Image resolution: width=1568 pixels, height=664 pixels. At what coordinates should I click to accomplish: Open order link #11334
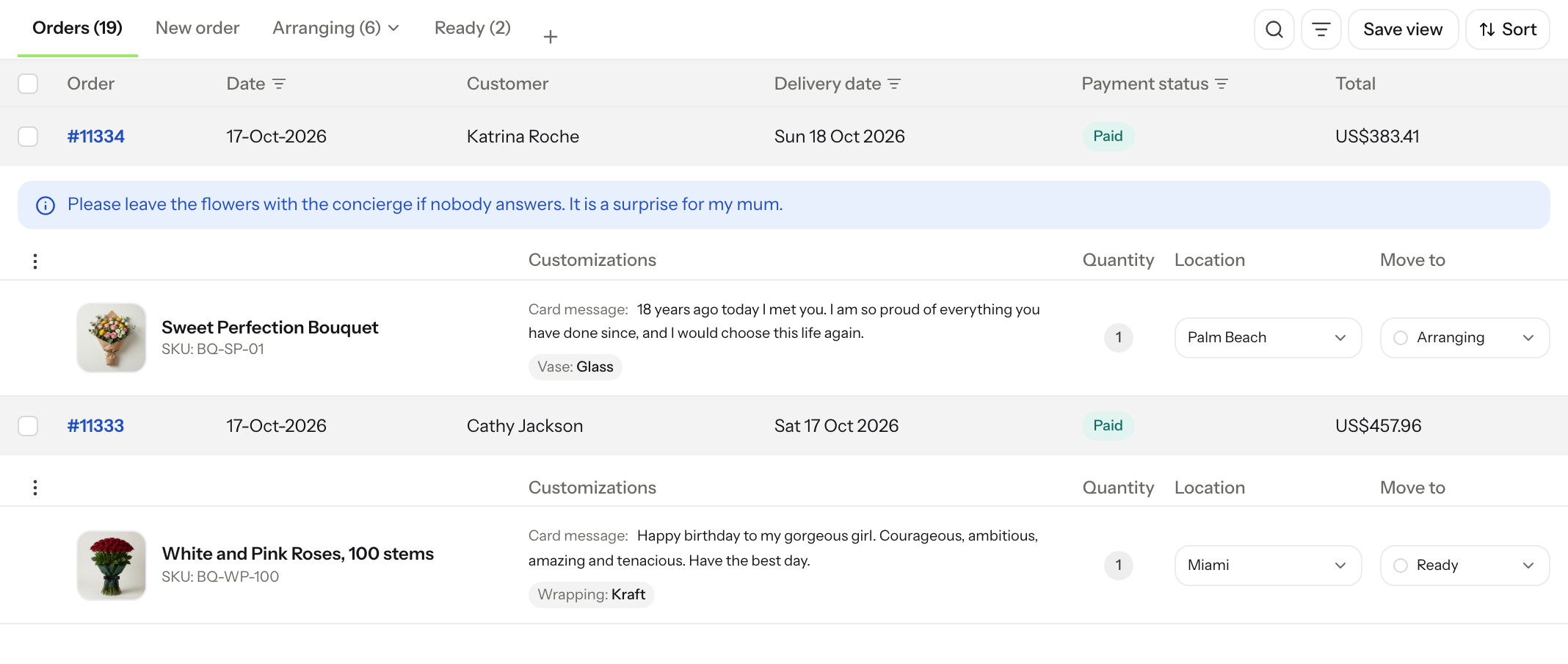tap(95, 137)
